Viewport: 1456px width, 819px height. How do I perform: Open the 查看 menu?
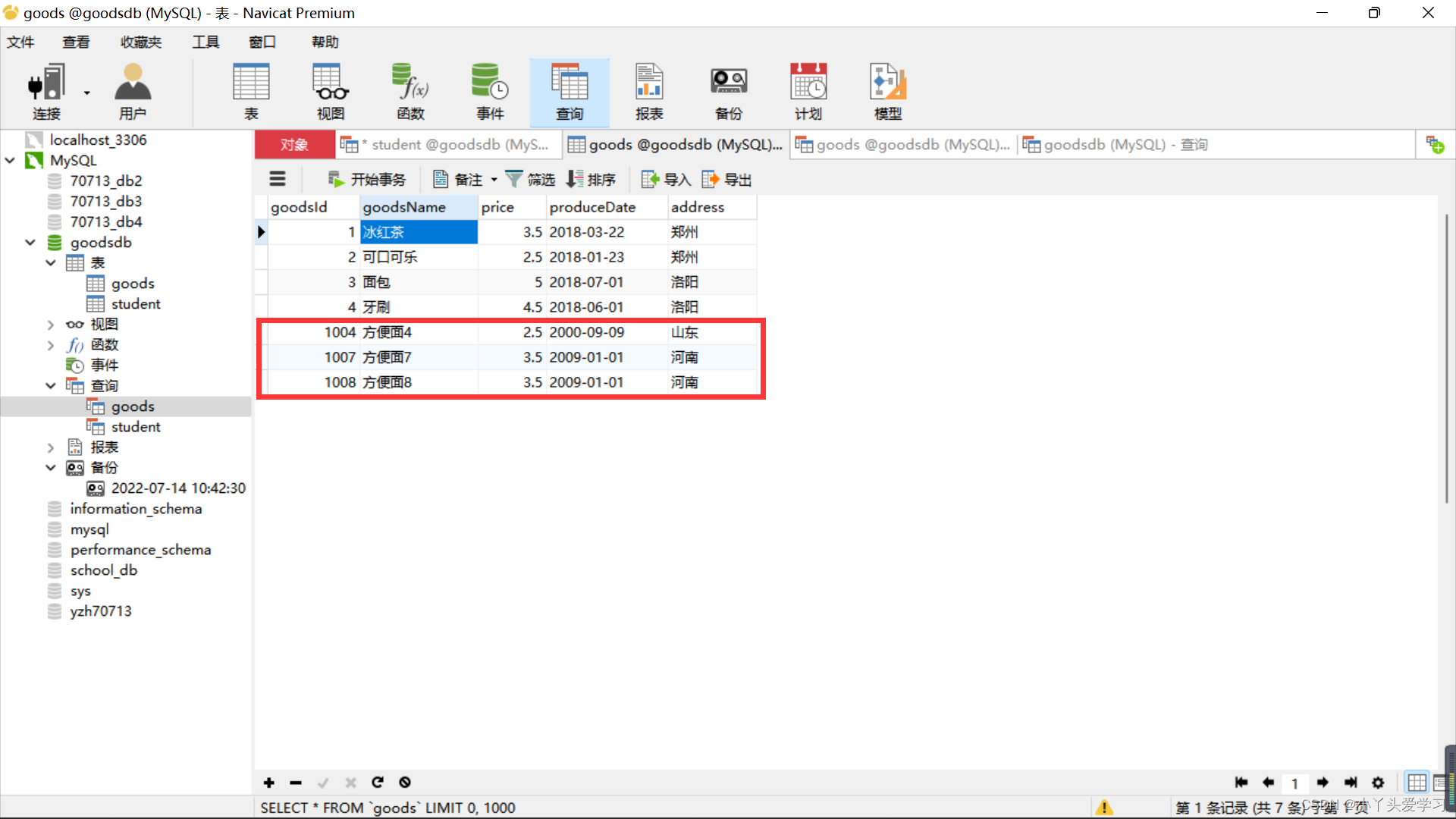(x=76, y=42)
